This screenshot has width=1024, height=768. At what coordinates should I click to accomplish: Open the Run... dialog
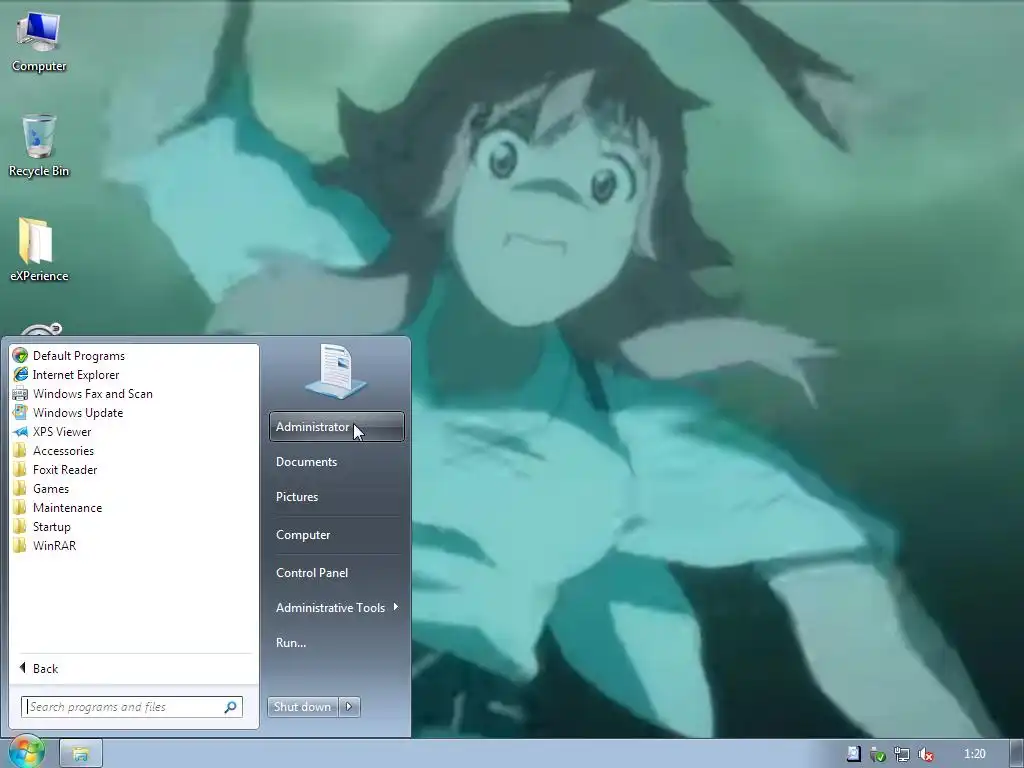tap(337, 643)
